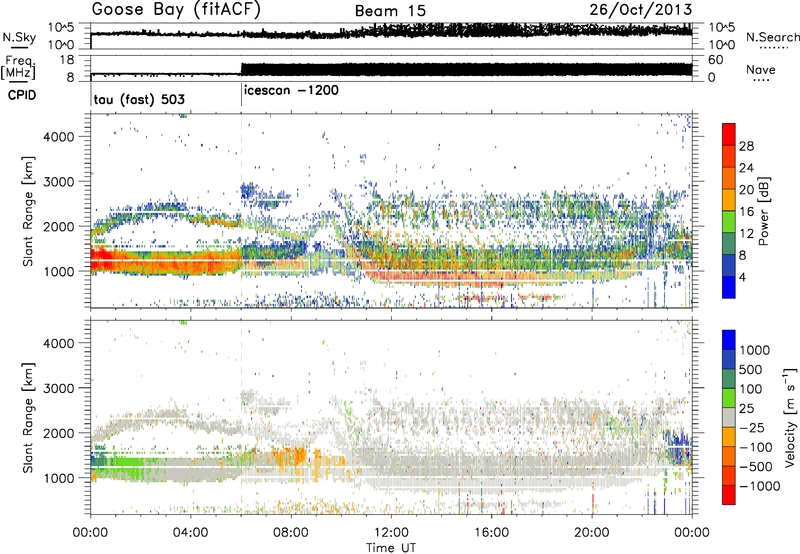Screen dimensions: 800x554
Task: Select the "N.Sky" legend label
Action: click(x=19, y=37)
